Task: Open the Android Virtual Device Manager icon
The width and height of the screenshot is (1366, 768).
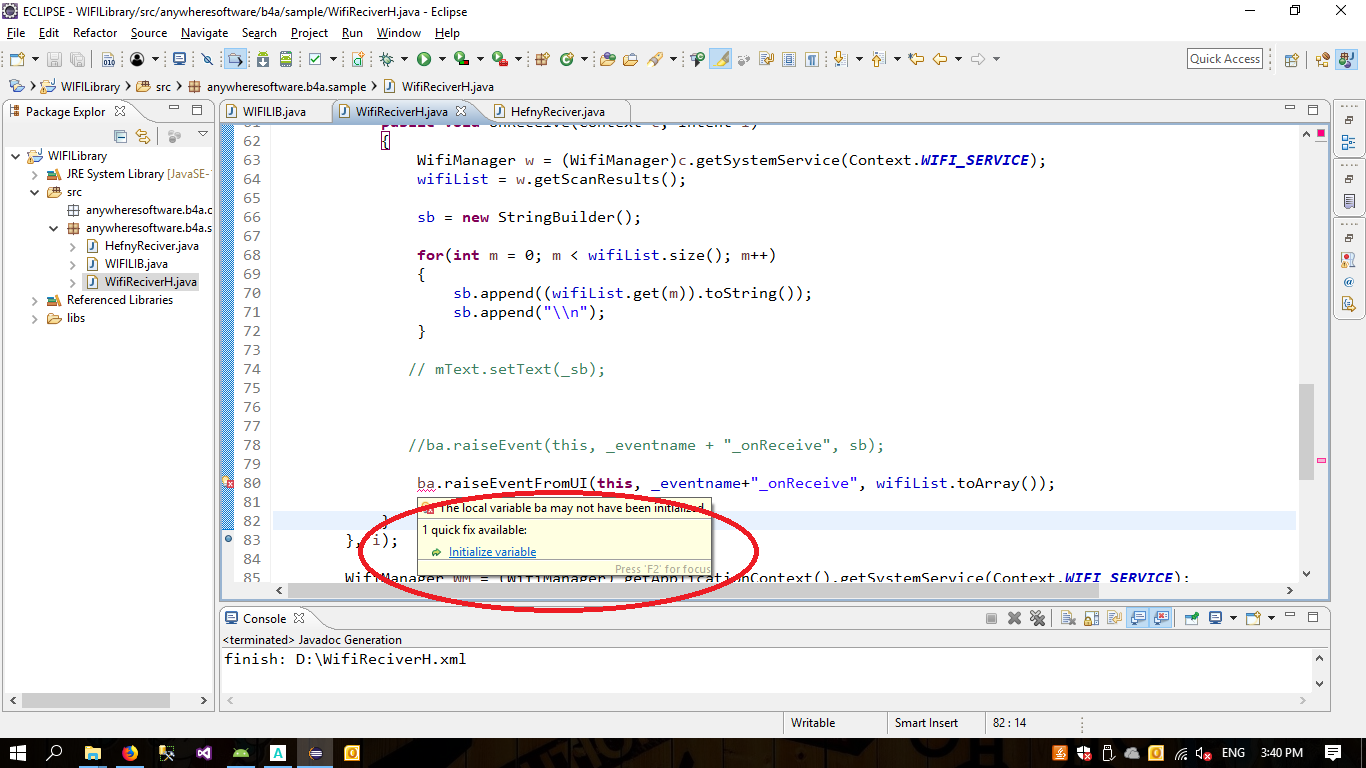Action: (286, 59)
